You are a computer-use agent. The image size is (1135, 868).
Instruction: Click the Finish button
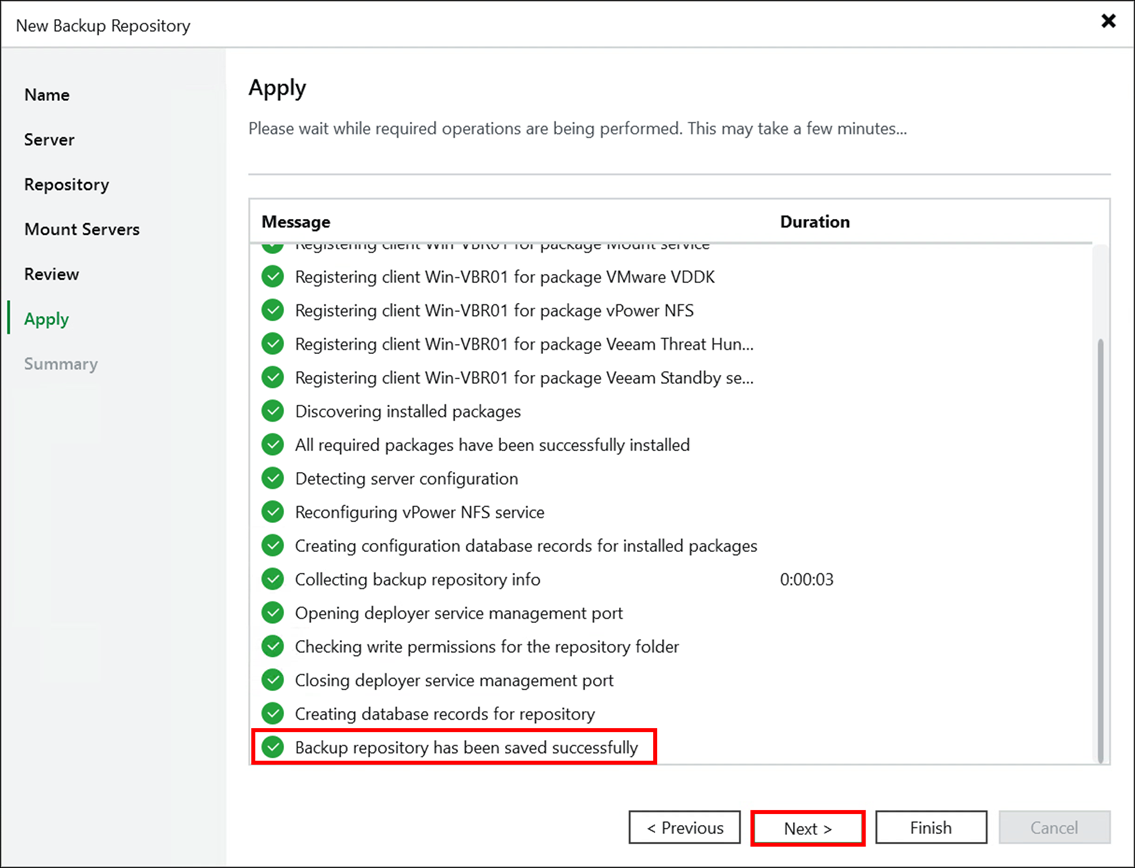(x=930, y=828)
